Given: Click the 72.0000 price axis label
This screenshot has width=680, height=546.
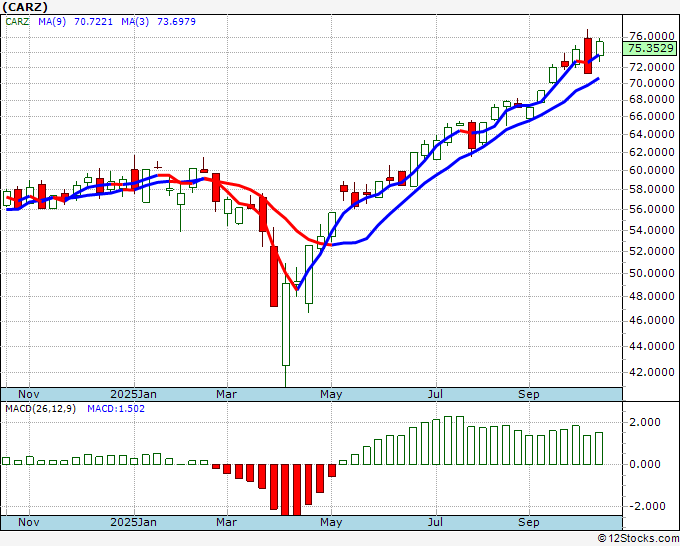Looking at the screenshot, I should (x=652, y=67).
